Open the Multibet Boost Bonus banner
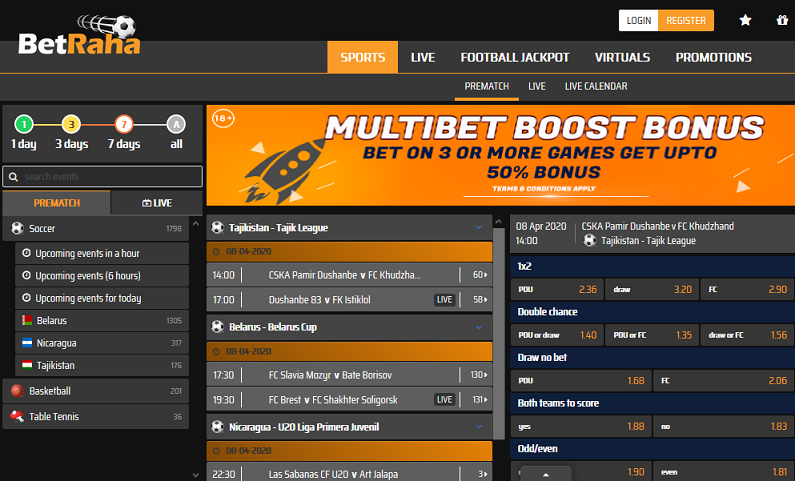795x481 pixels. pyautogui.click(x=500, y=155)
